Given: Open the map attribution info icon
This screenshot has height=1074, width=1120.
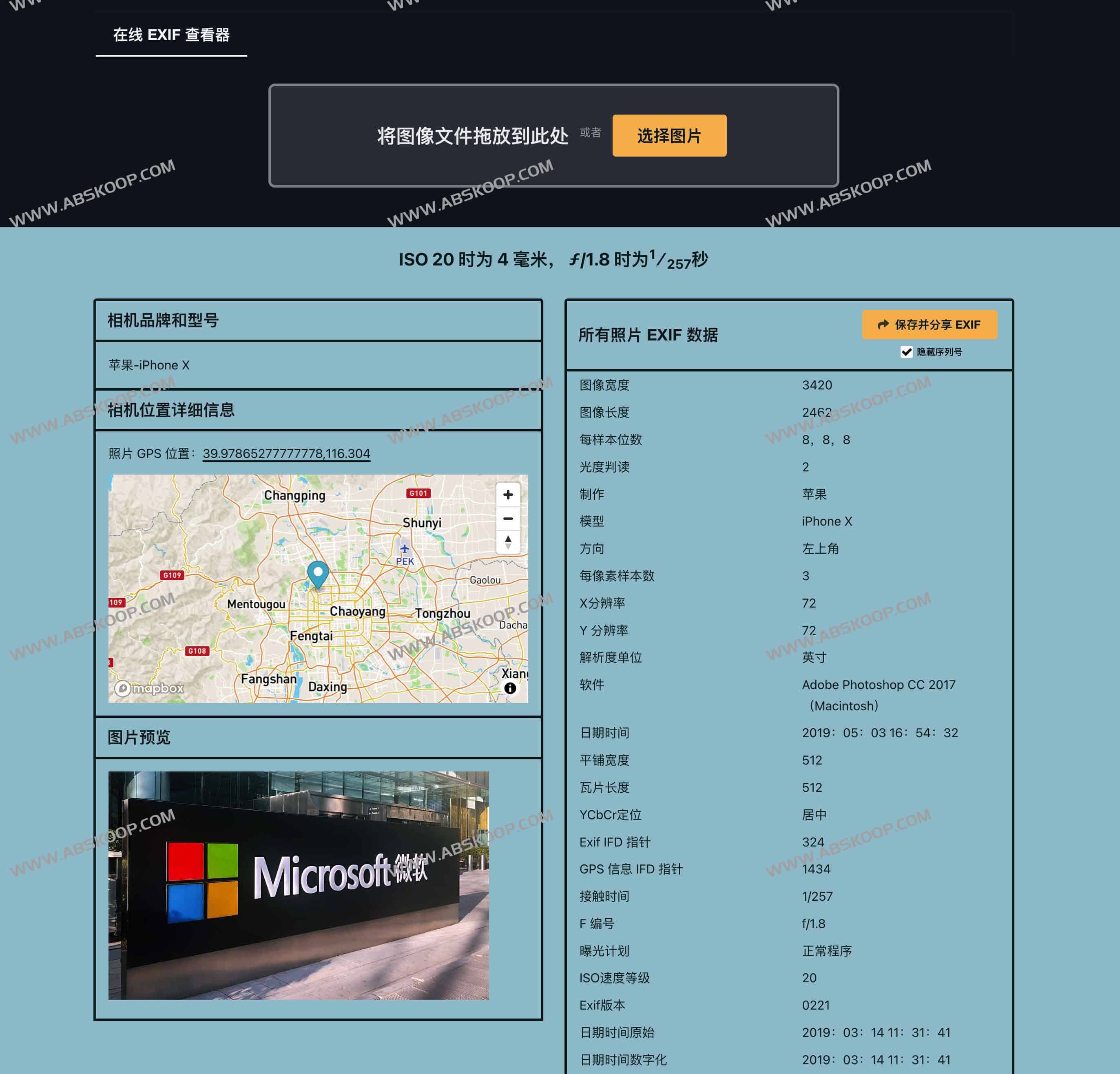Looking at the screenshot, I should click(510, 688).
